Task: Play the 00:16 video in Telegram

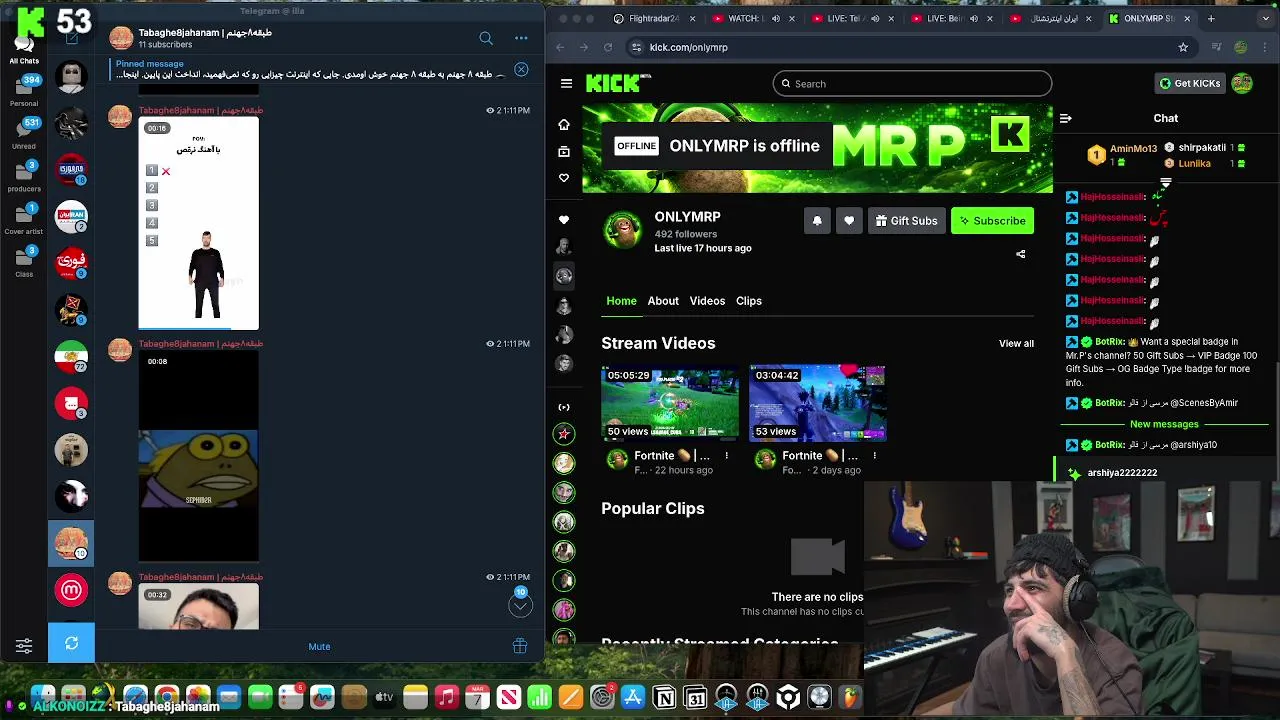Action: pos(198,223)
